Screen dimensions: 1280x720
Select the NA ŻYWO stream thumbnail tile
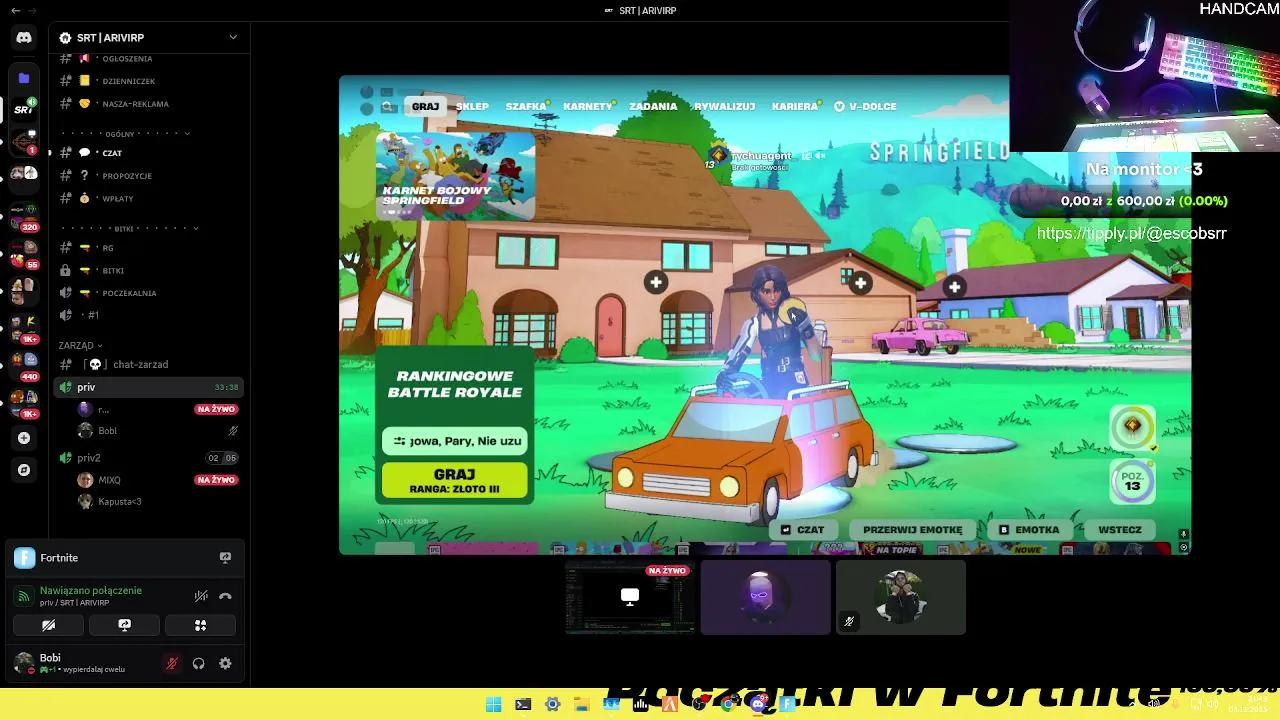630,597
